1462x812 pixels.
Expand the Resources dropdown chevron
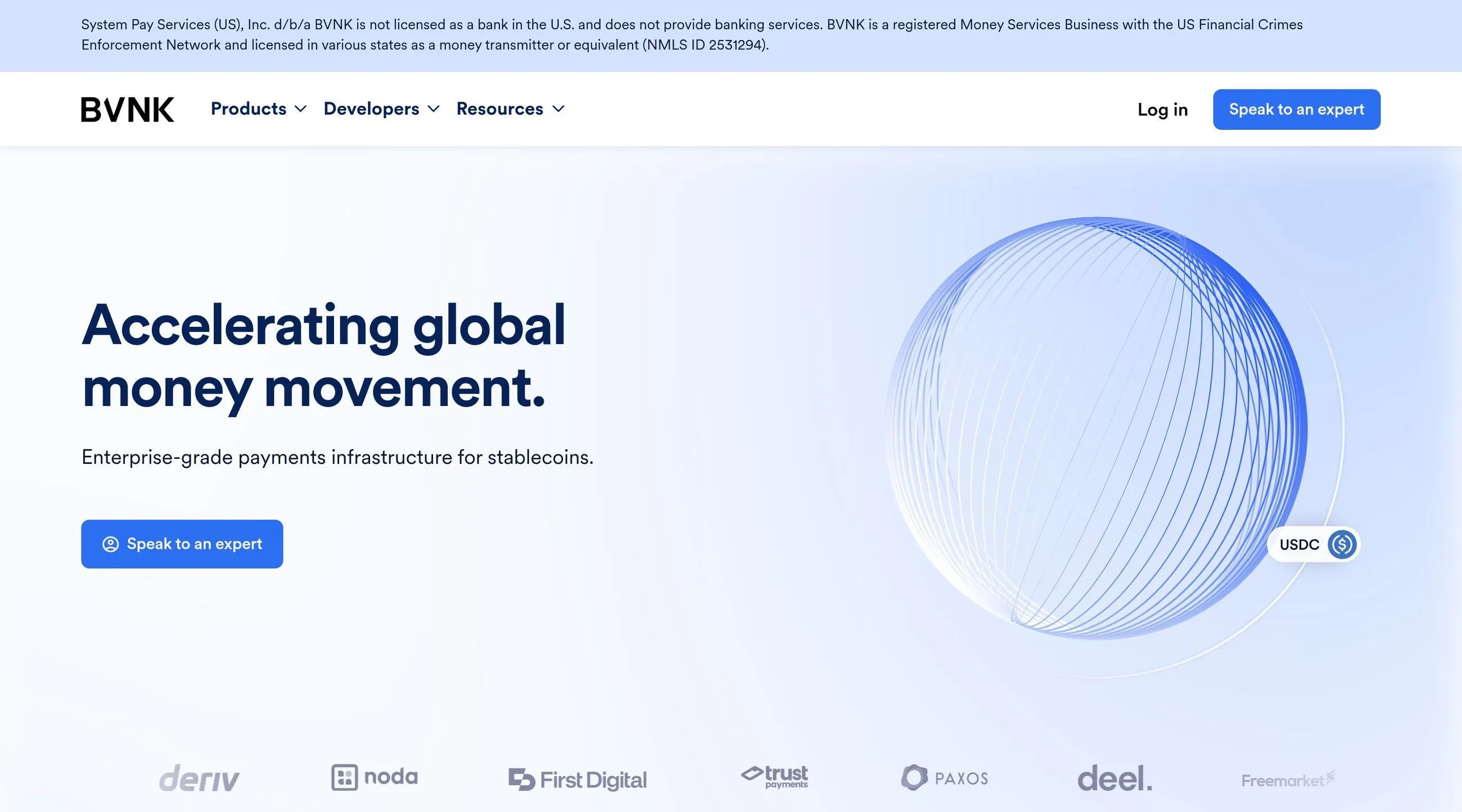pos(558,109)
